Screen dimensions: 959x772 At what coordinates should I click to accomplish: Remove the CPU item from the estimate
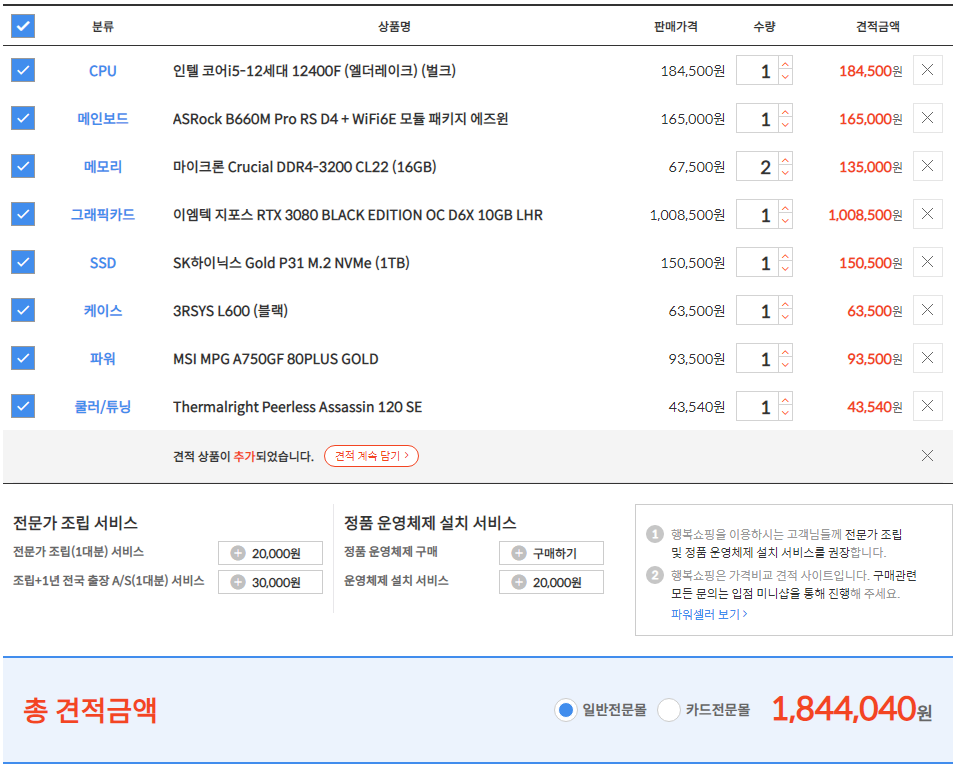point(927,70)
